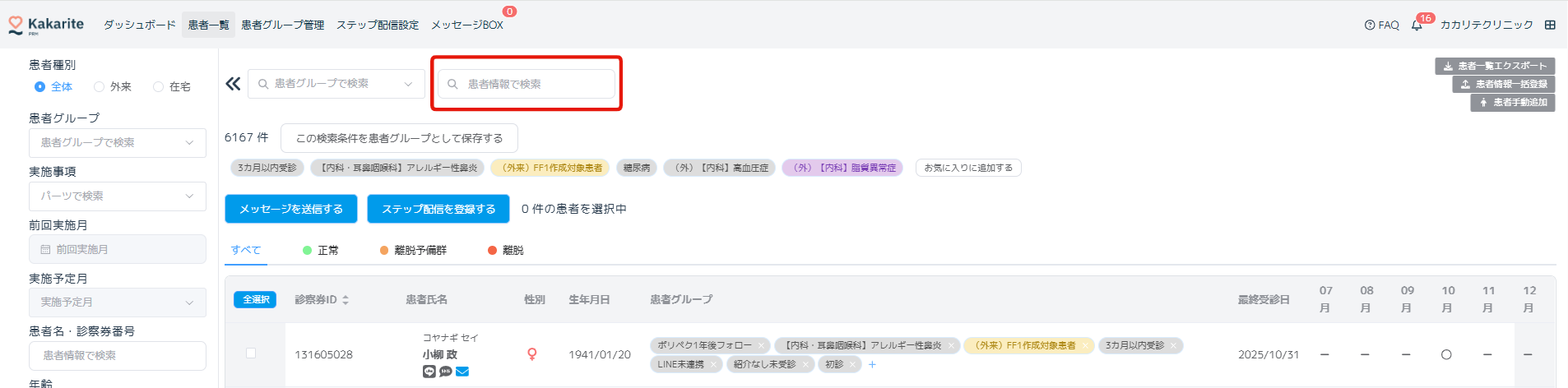Screen dimensions: 1568x388
Task: Click 患者グループ column header
Action: pos(681,300)
